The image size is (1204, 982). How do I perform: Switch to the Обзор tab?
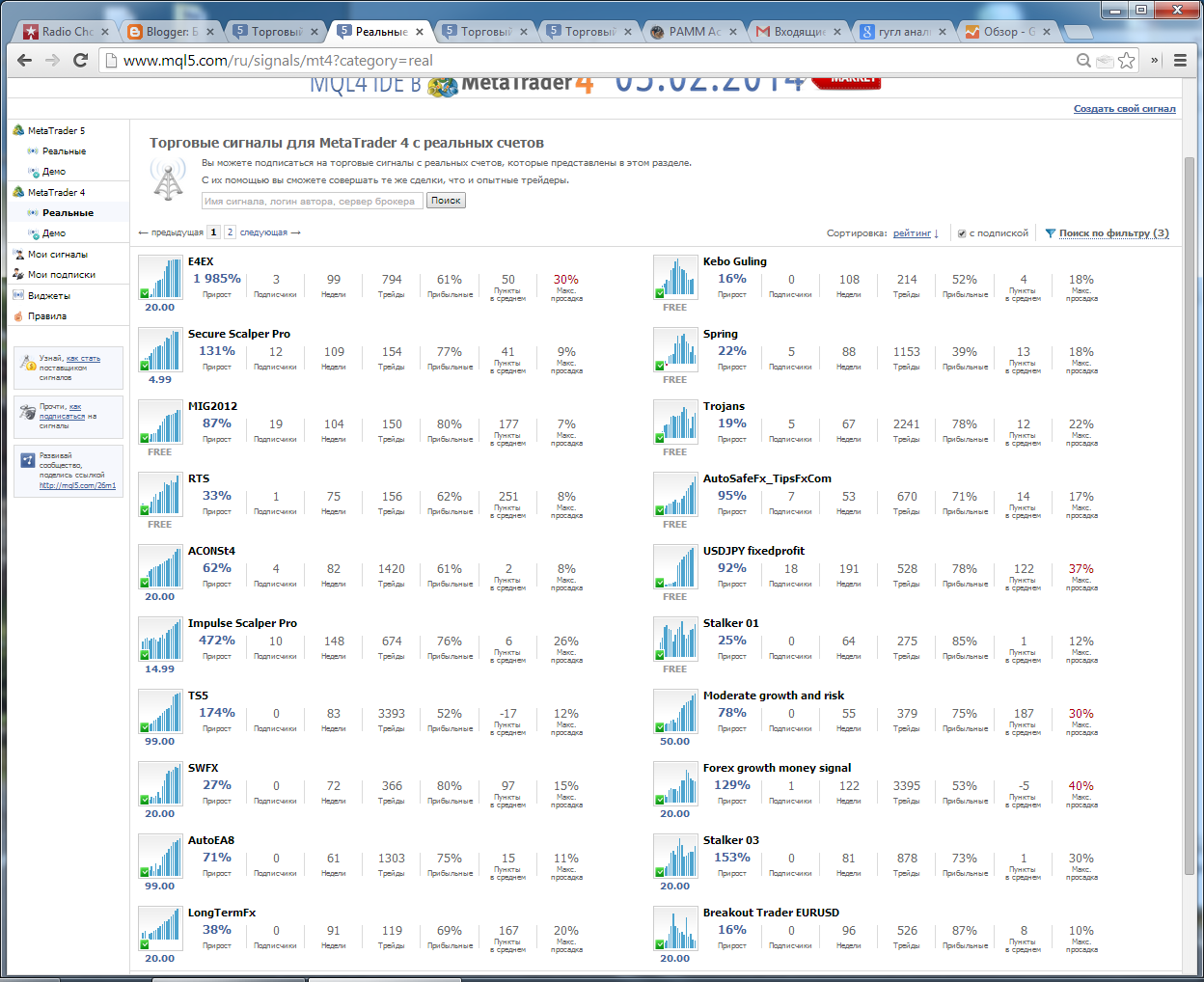click(1007, 32)
